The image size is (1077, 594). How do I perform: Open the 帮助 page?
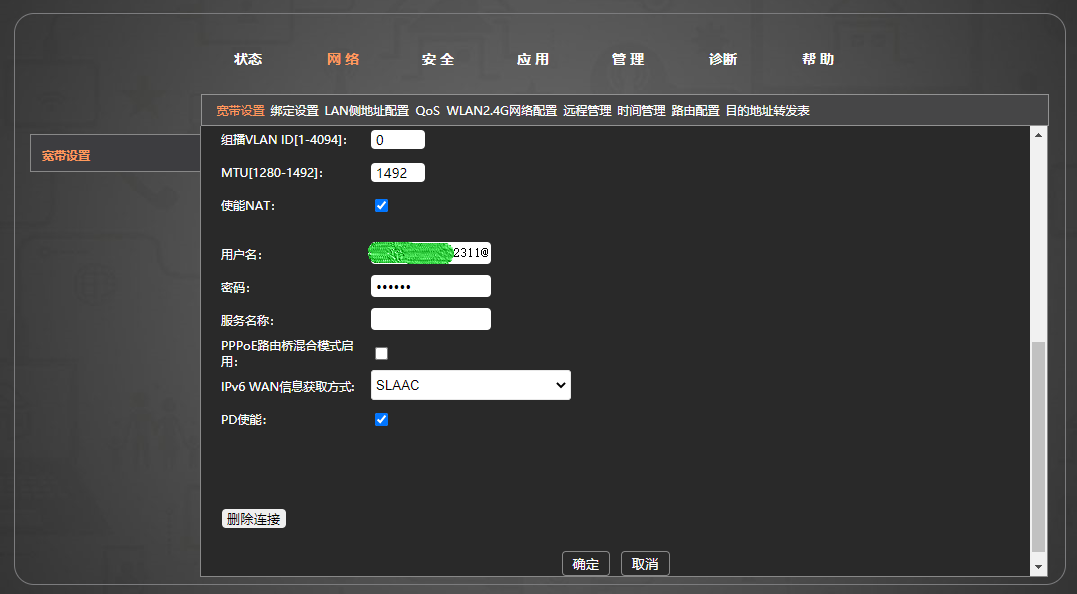tap(818, 59)
